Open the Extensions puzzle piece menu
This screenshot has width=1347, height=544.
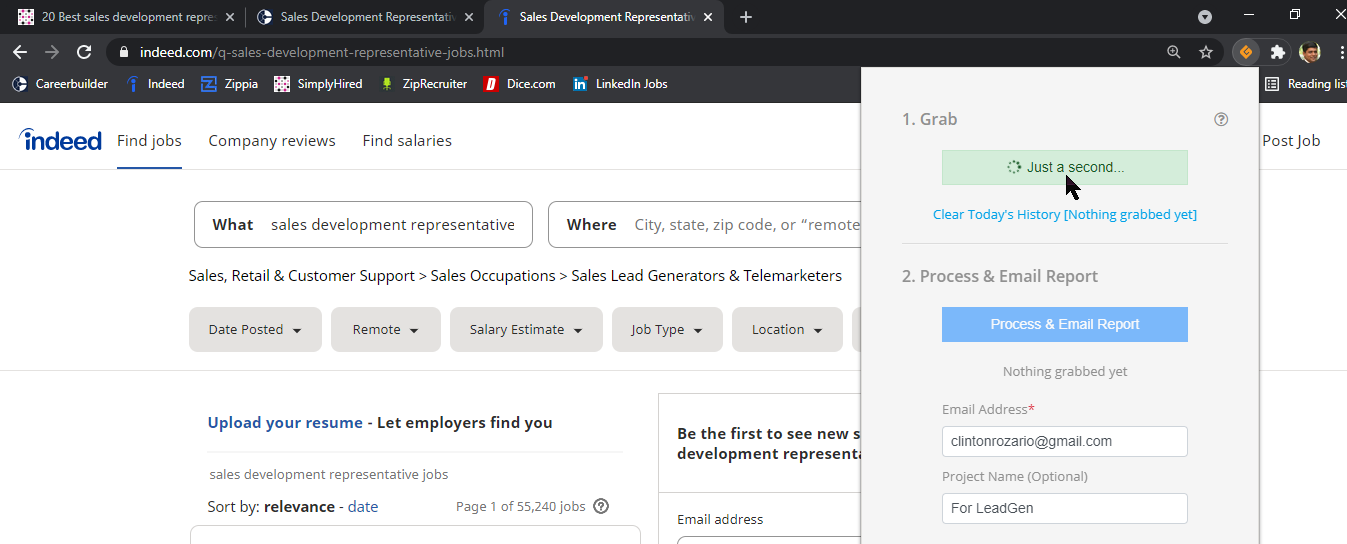[1277, 52]
